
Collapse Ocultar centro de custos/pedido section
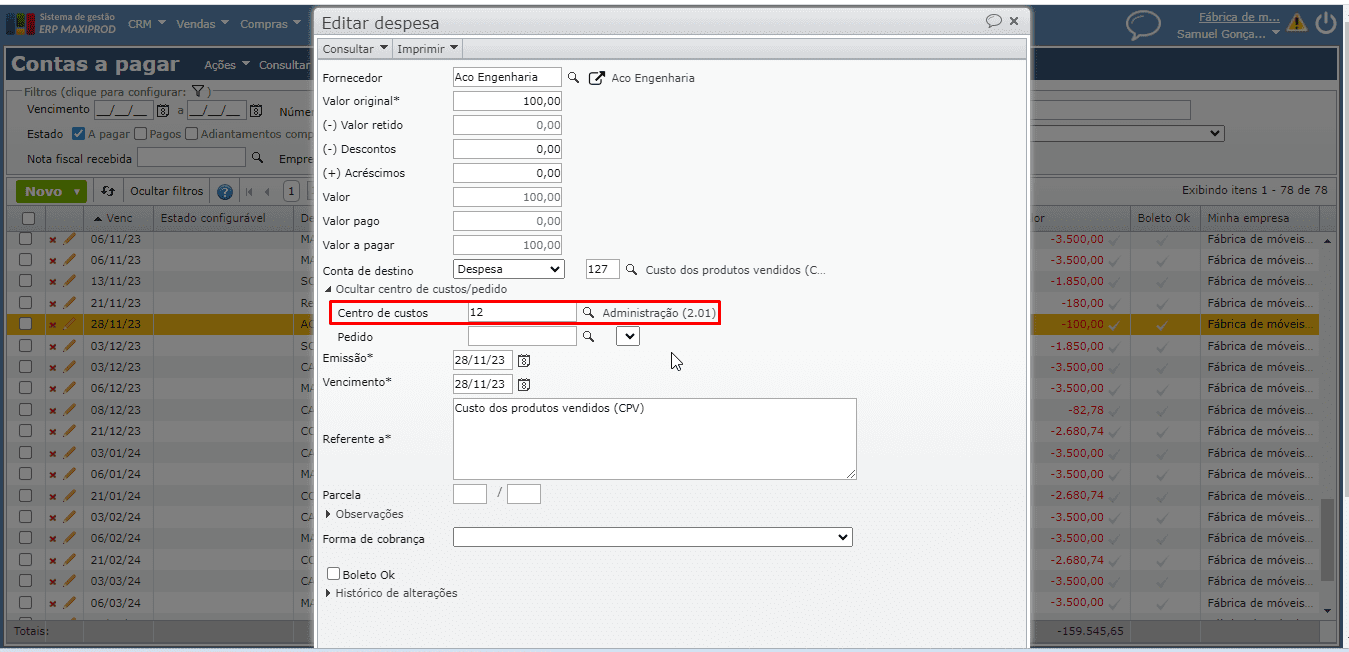pos(415,289)
